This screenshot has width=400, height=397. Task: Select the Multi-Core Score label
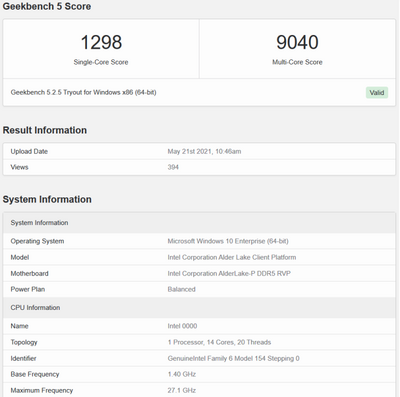[x=297, y=62]
